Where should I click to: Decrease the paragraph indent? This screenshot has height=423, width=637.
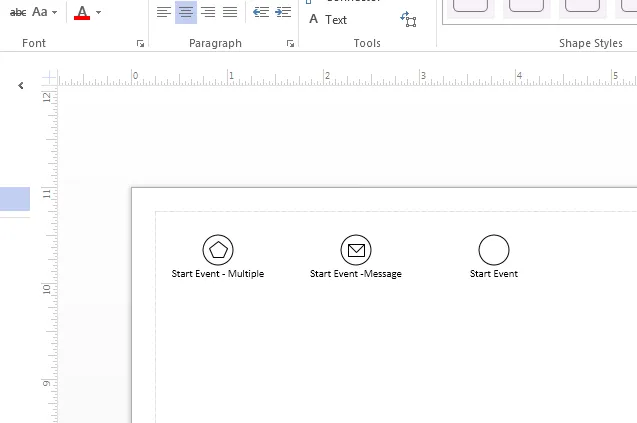pos(261,12)
